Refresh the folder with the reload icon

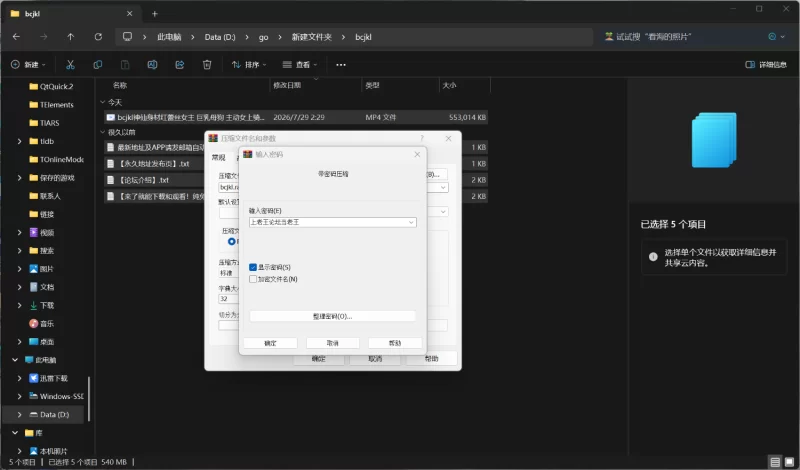98,37
